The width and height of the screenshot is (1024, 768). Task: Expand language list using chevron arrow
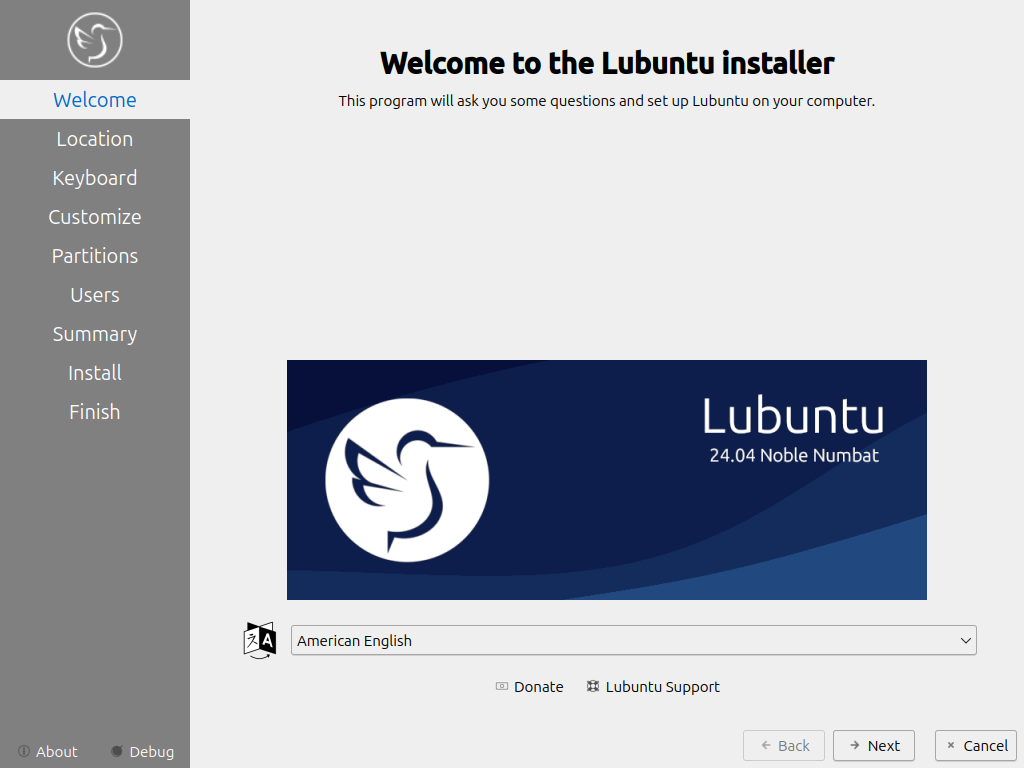coord(965,641)
